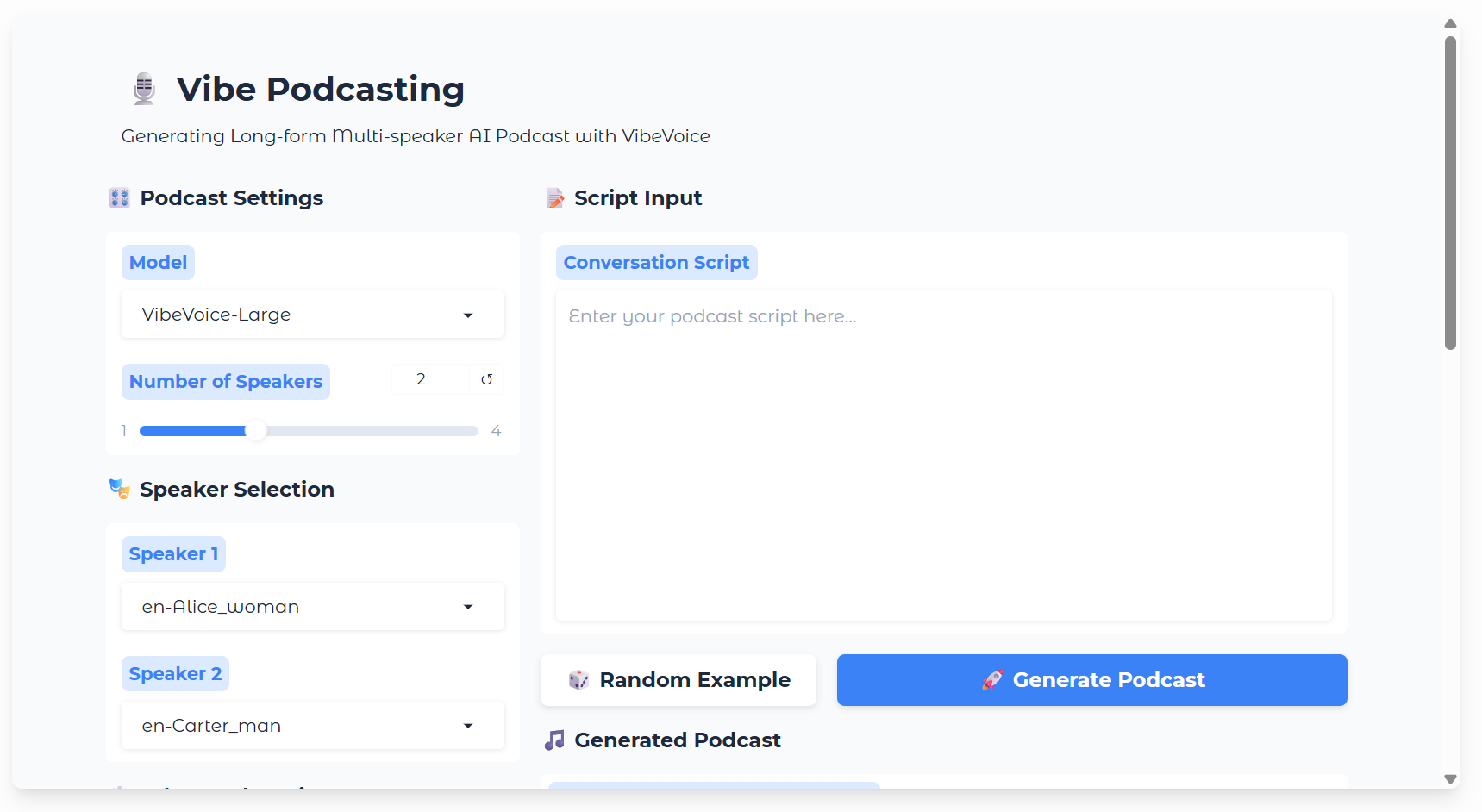Click the dice icon on Random Example
The width and height of the screenshot is (1482, 812).
(x=578, y=680)
